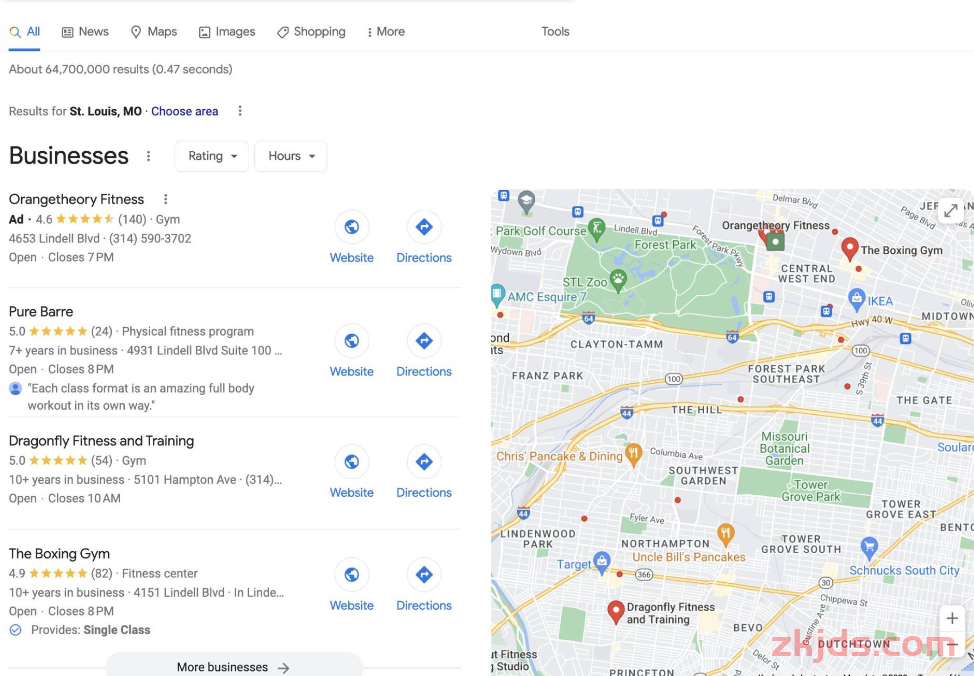Click the About 64,700,000 results text
974x676 pixels.
[121, 70]
